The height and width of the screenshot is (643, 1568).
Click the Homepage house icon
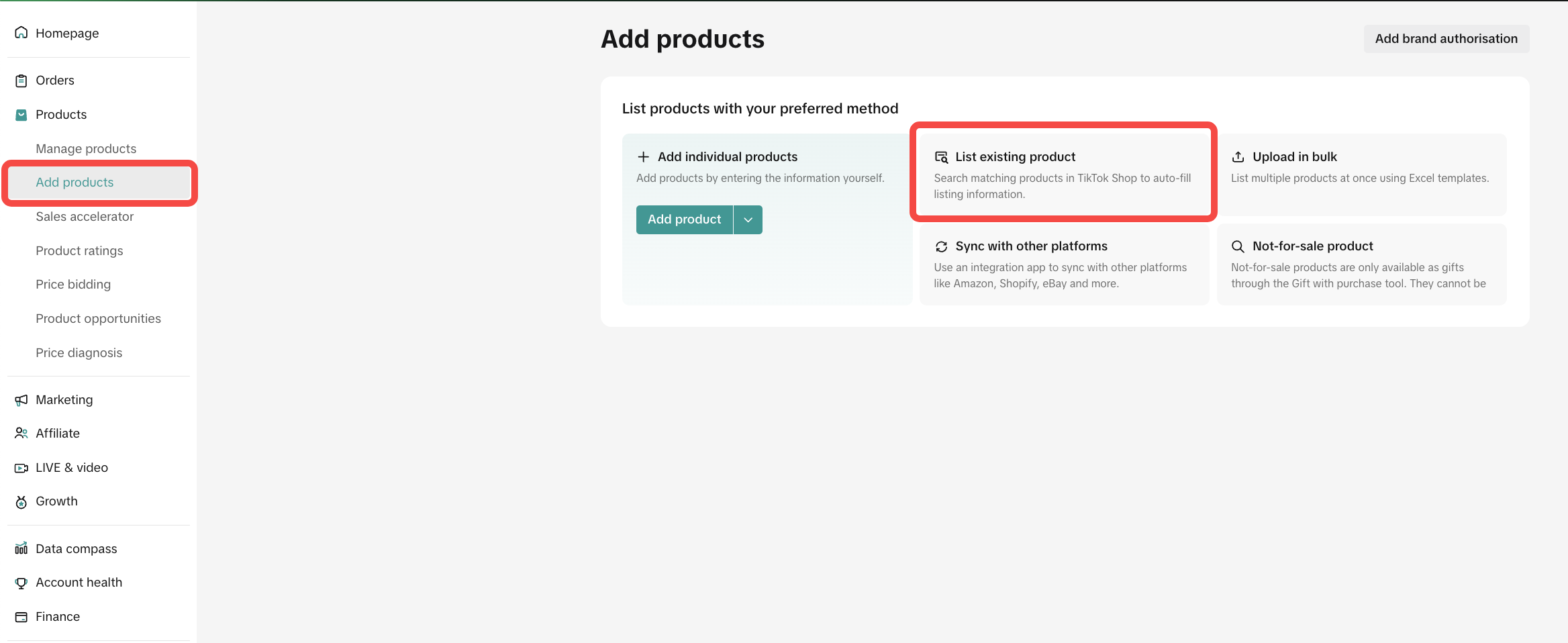click(21, 33)
